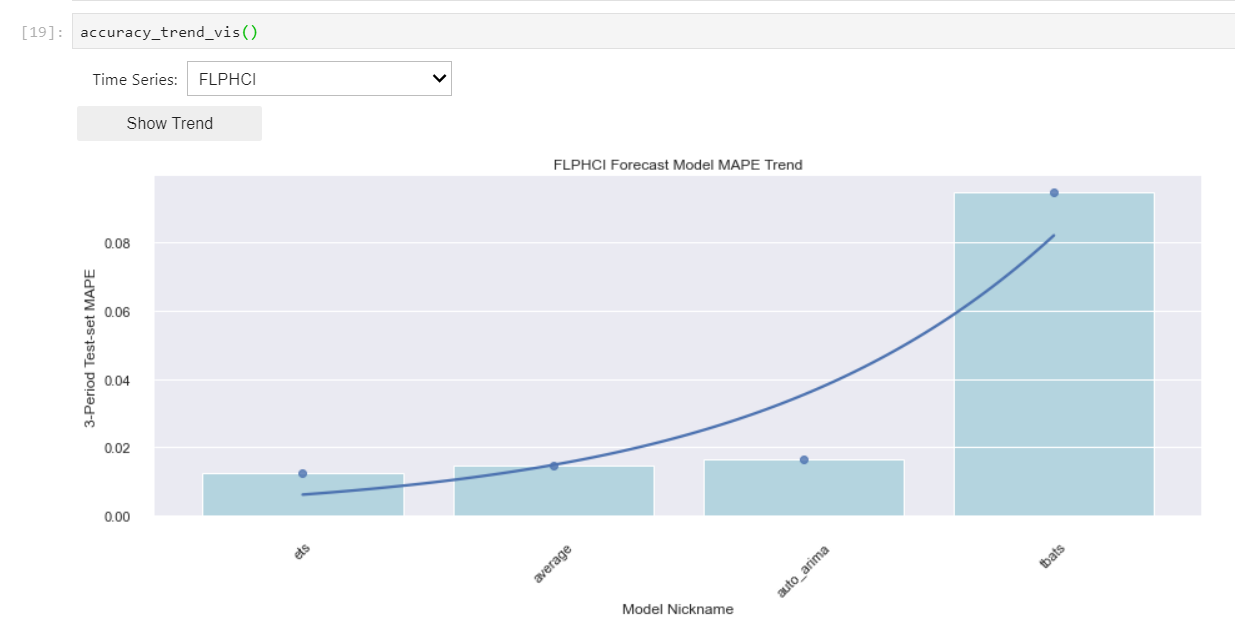
Task: Click the ets bar in chart
Action: tap(303, 495)
